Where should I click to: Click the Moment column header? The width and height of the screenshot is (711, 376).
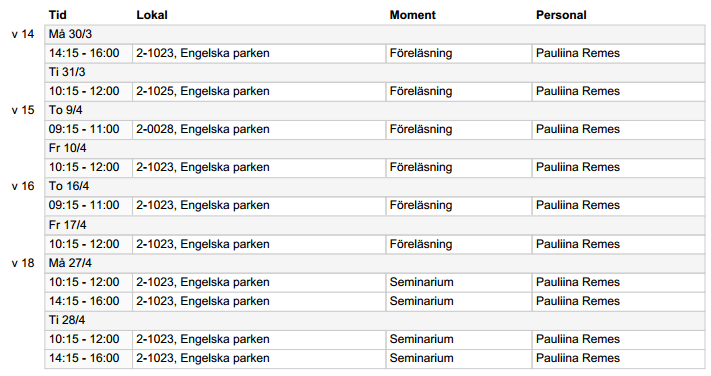[412, 15]
